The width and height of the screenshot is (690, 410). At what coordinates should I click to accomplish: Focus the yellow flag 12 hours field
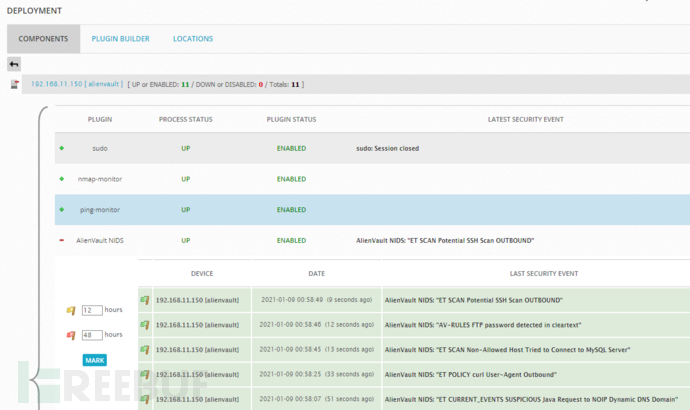coord(92,310)
